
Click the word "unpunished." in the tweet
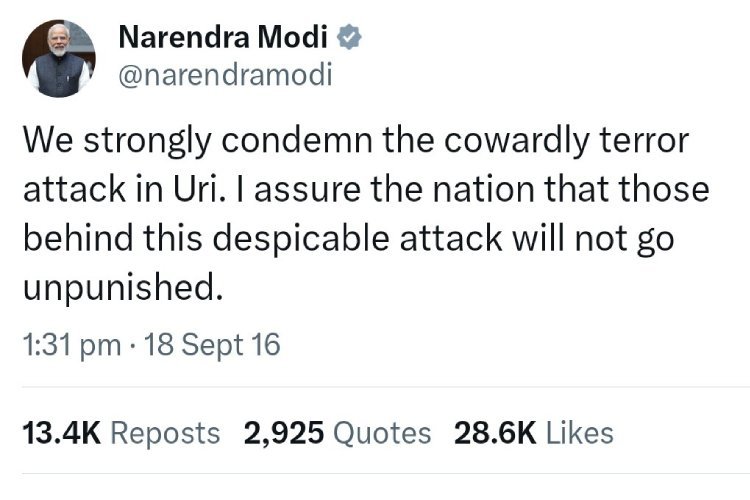click(118, 288)
